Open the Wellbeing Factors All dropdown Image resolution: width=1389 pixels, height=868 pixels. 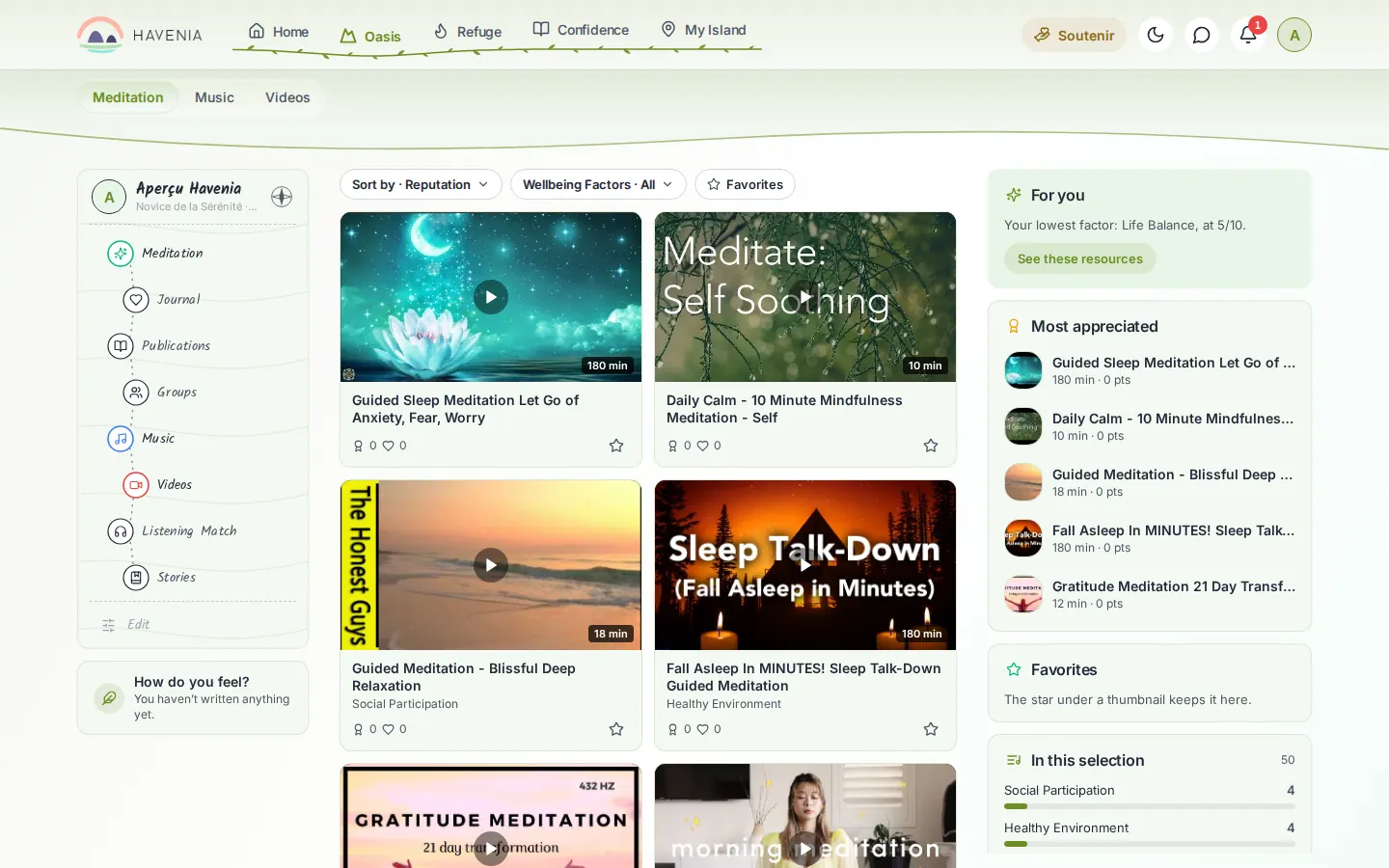coord(598,184)
